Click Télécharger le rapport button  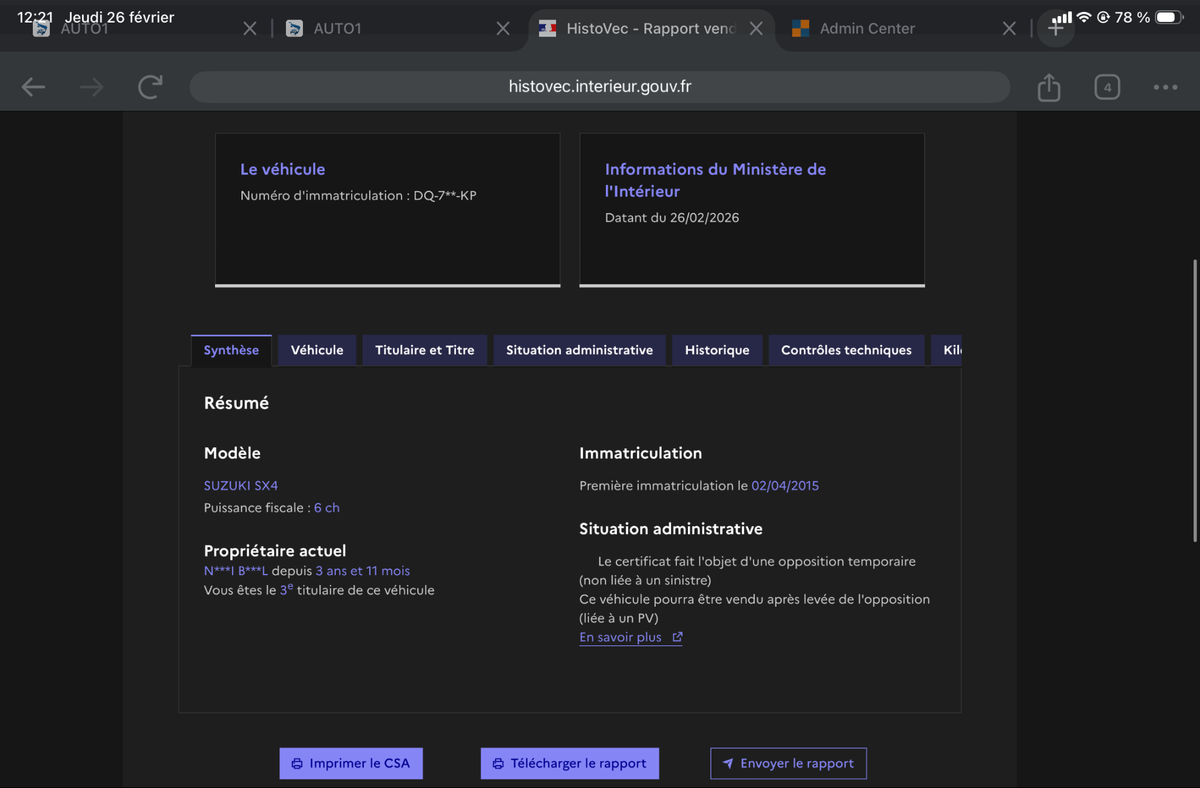(x=569, y=763)
